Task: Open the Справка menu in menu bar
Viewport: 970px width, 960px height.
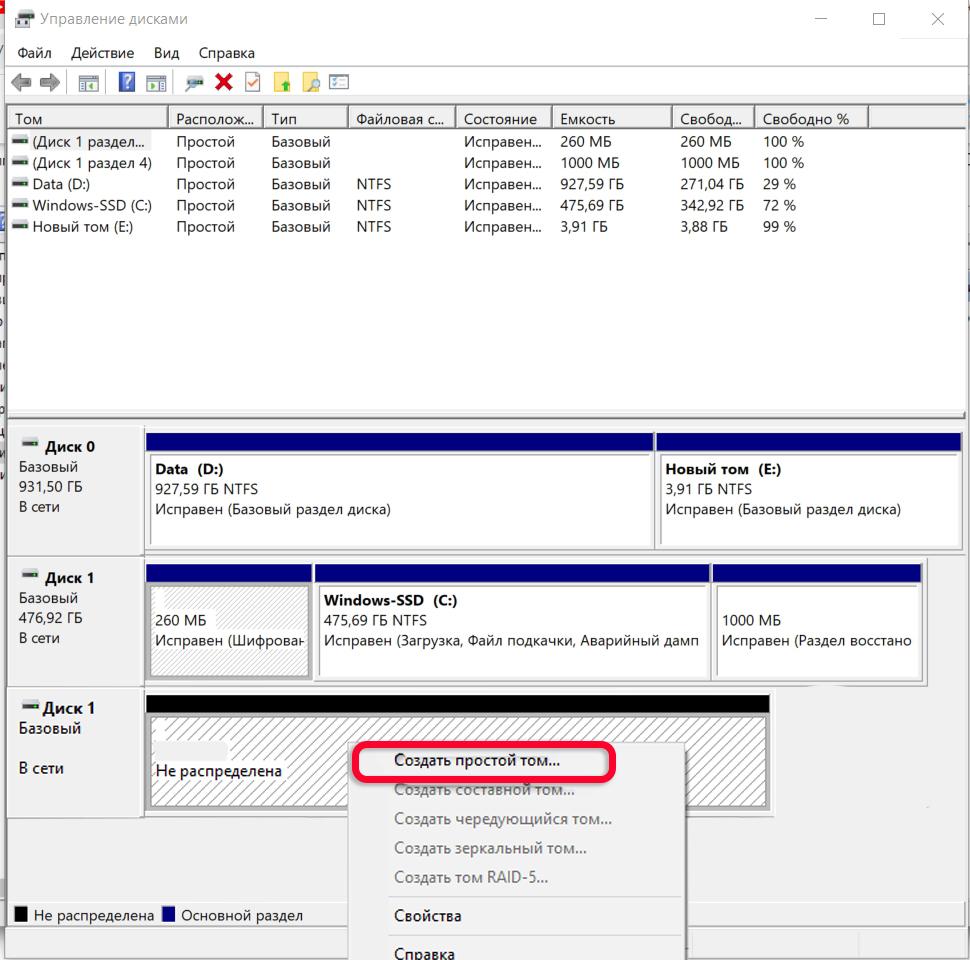Action: tap(226, 53)
